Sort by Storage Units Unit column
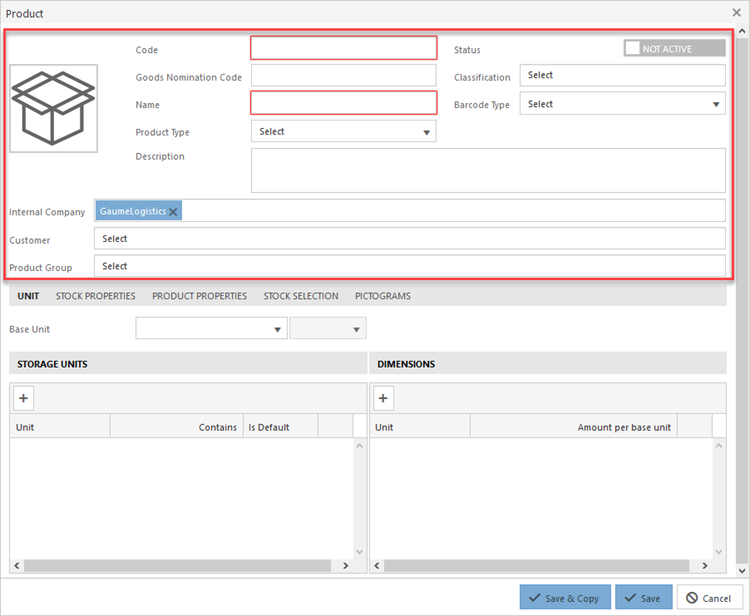 [60, 427]
